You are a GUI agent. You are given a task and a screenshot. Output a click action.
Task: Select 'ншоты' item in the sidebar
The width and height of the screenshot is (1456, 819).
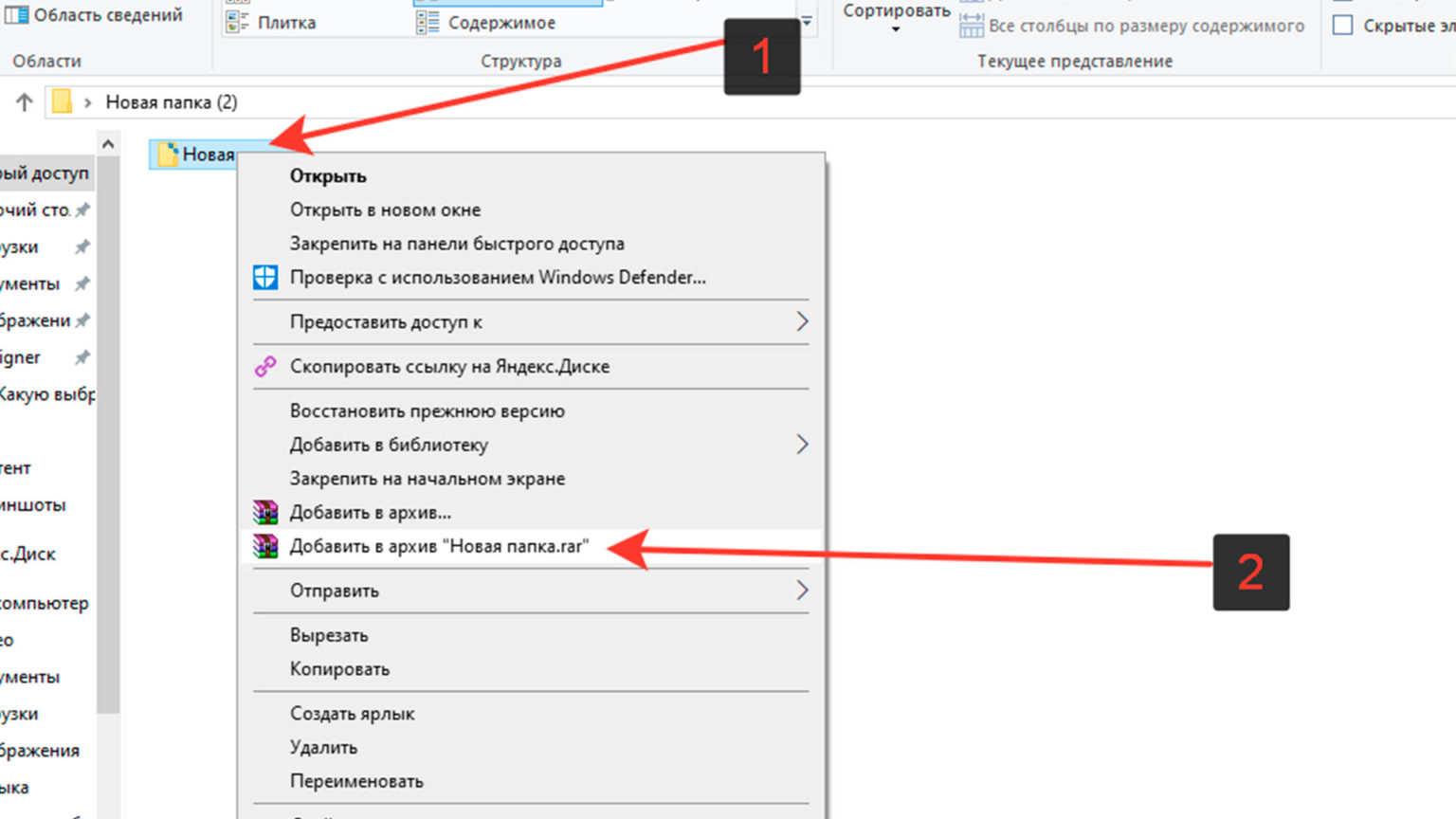tap(33, 505)
